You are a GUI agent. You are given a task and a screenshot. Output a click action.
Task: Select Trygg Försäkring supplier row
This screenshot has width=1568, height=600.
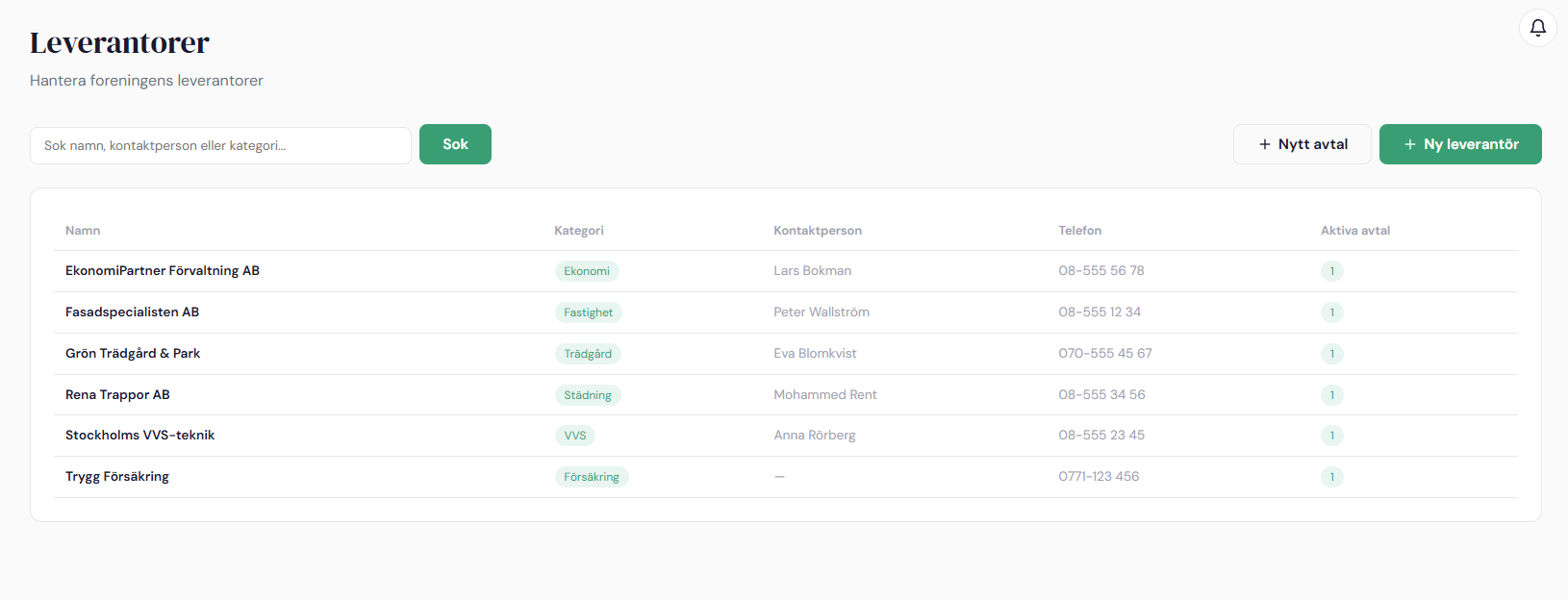tap(117, 477)
